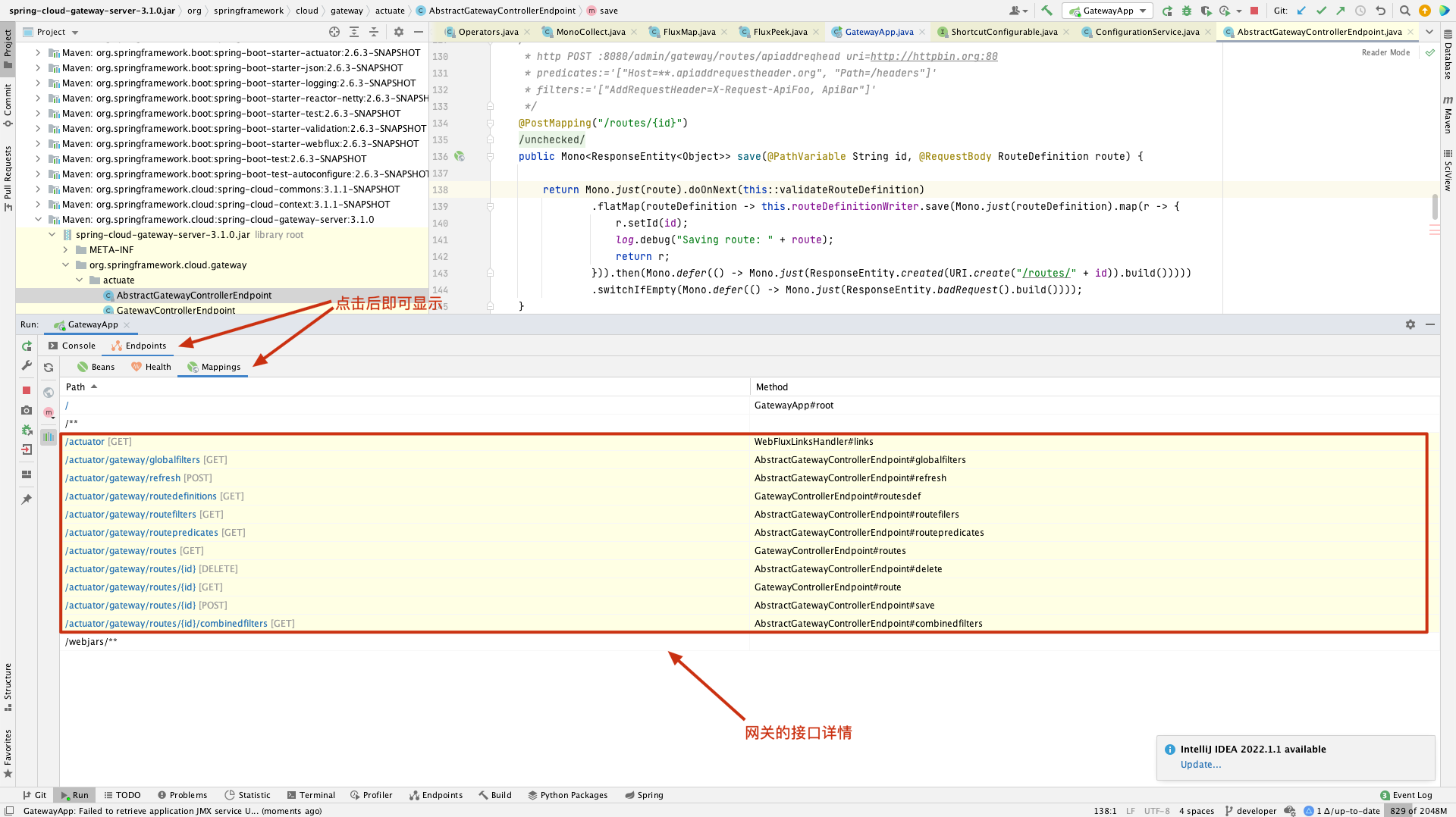
Task: Collapse all in Project panel
Action: pyautogui.click(x=374, y=32)
